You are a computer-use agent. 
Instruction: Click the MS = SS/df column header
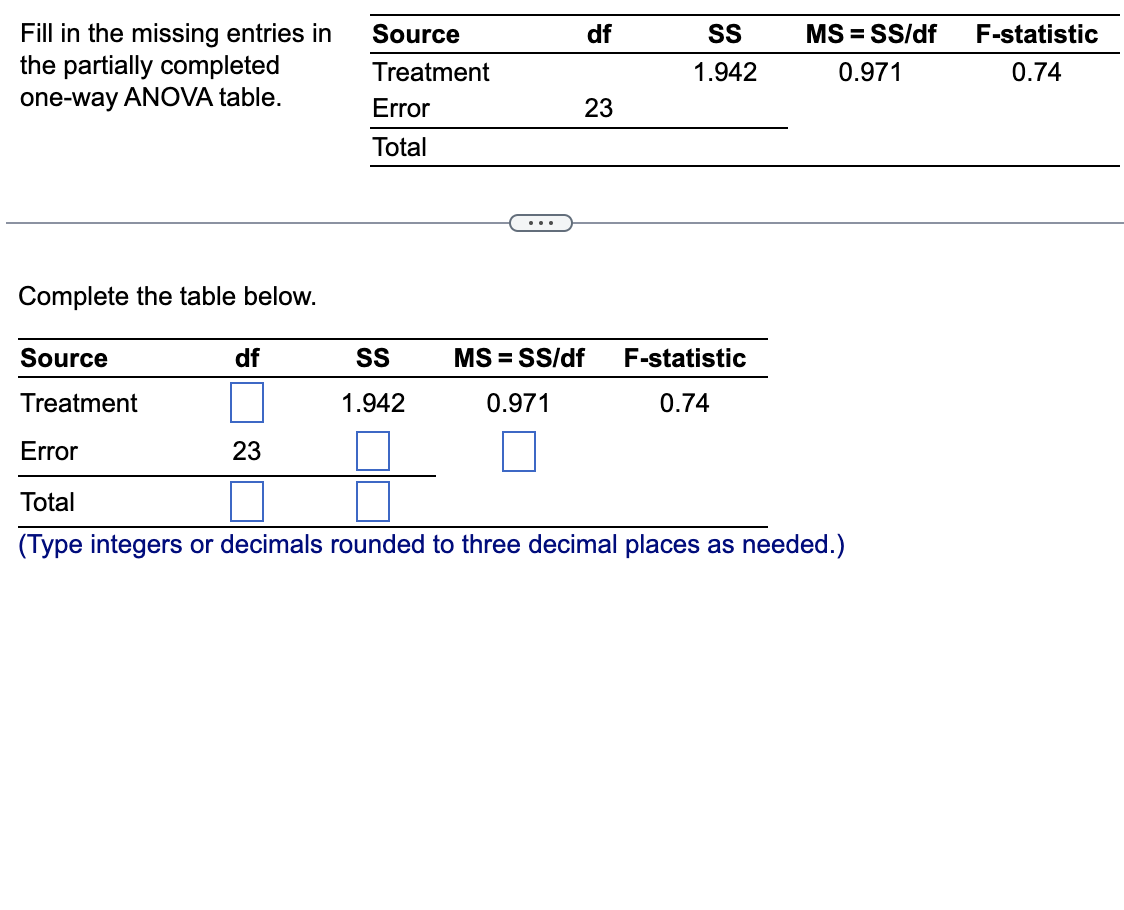(519, 358)
